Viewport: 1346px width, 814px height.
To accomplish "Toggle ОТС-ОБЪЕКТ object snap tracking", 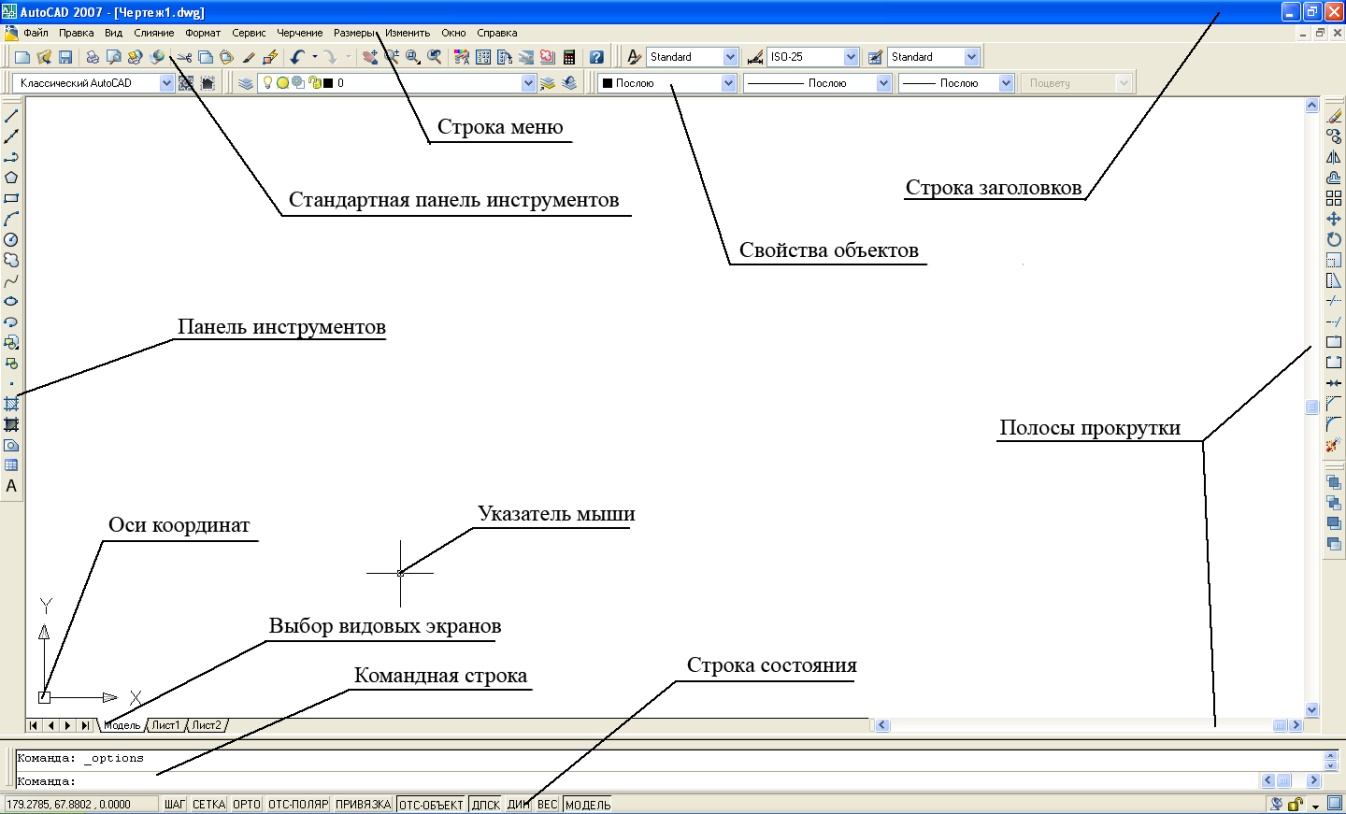I will pos(431,804).
